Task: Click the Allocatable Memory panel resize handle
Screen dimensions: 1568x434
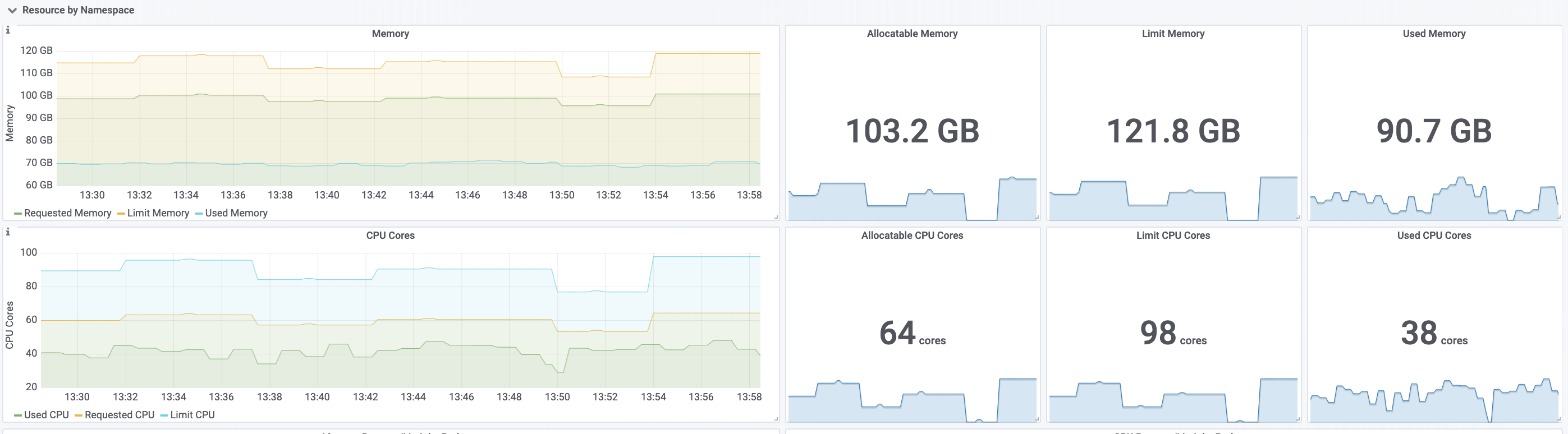Action: pos(1036,216)
